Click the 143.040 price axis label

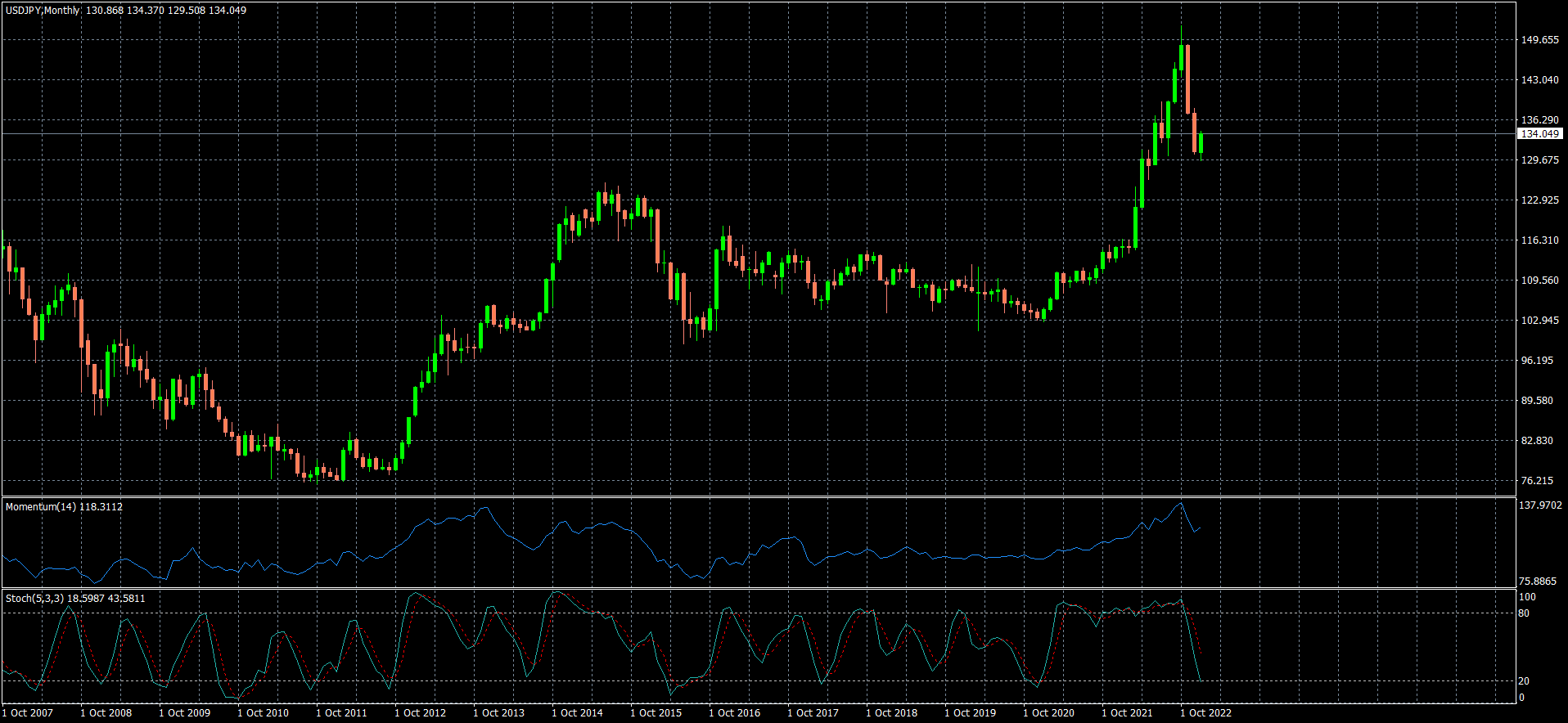(x=1540, y=80)
